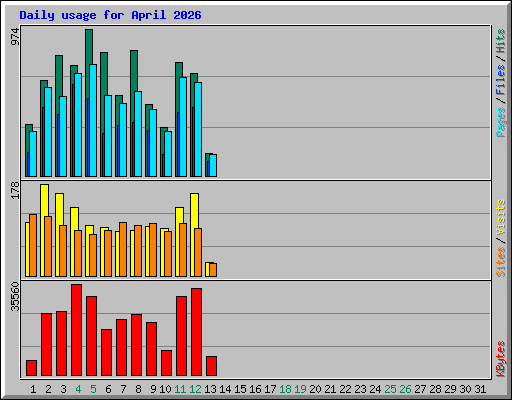Click day 13 on the x-axis
The height and width of the screenshot is (400, 512).
210,389
